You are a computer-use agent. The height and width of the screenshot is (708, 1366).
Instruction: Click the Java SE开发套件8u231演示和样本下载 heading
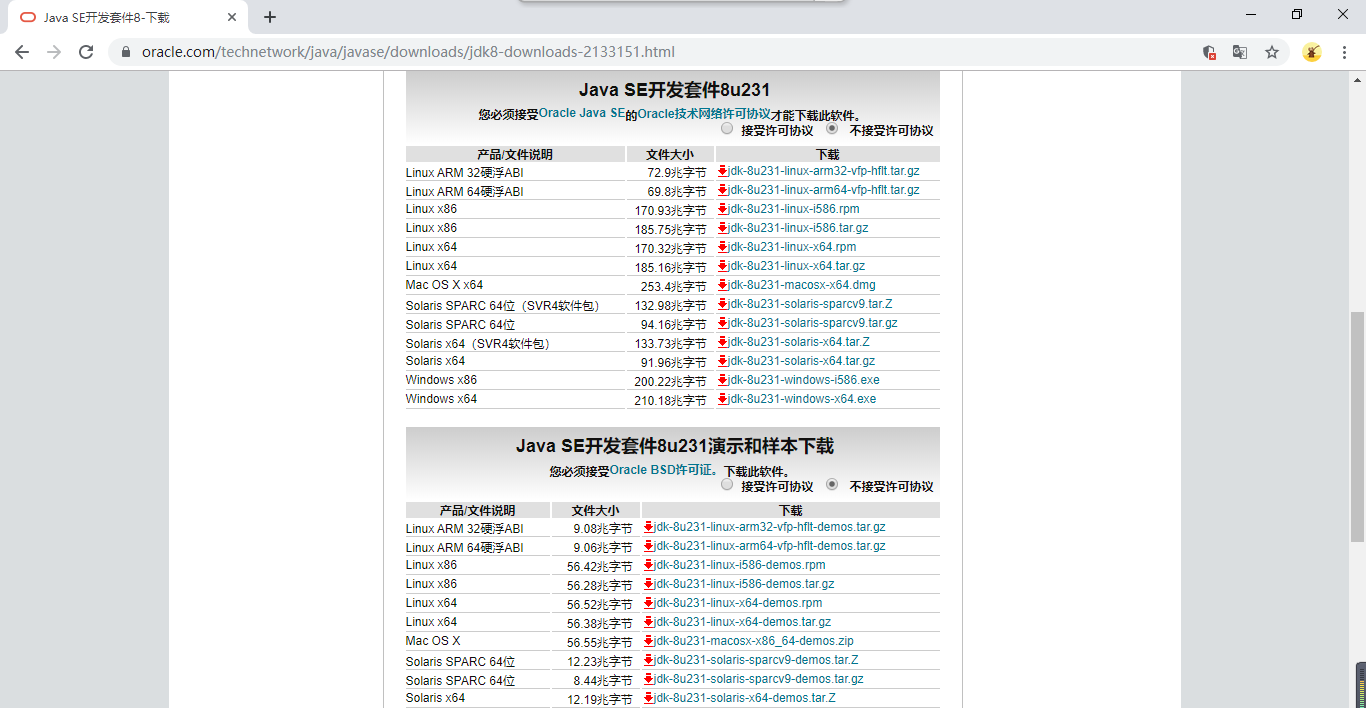click(x=675, y=446)
